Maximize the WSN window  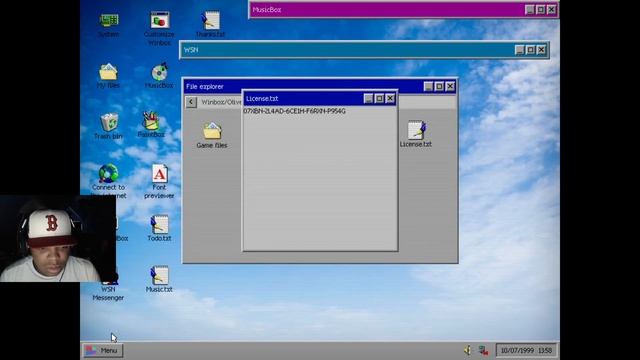530,50
